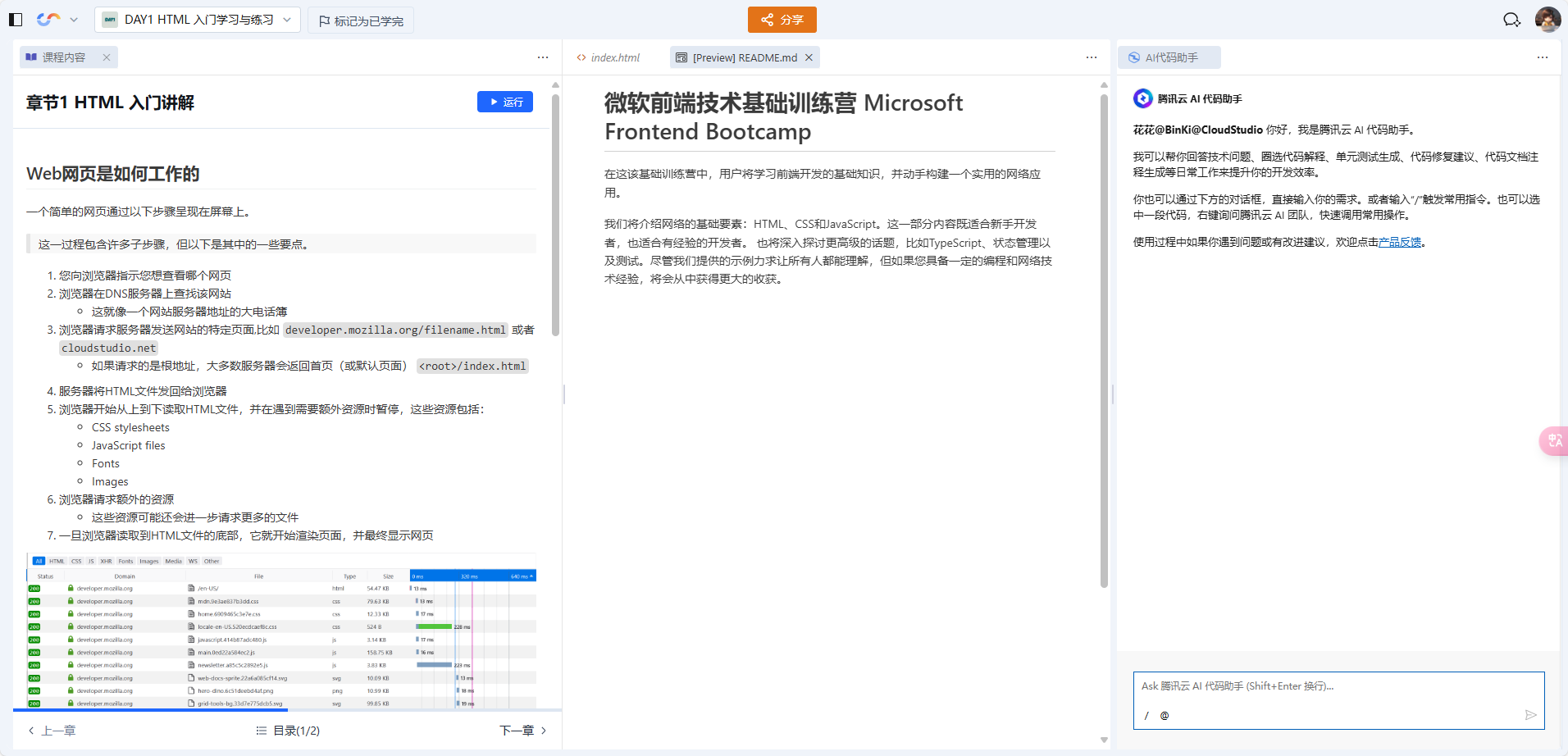This screenshot has height=756, width=1568.
Task: Select the AI代码助手 tab
Action: coord(1169,57)
